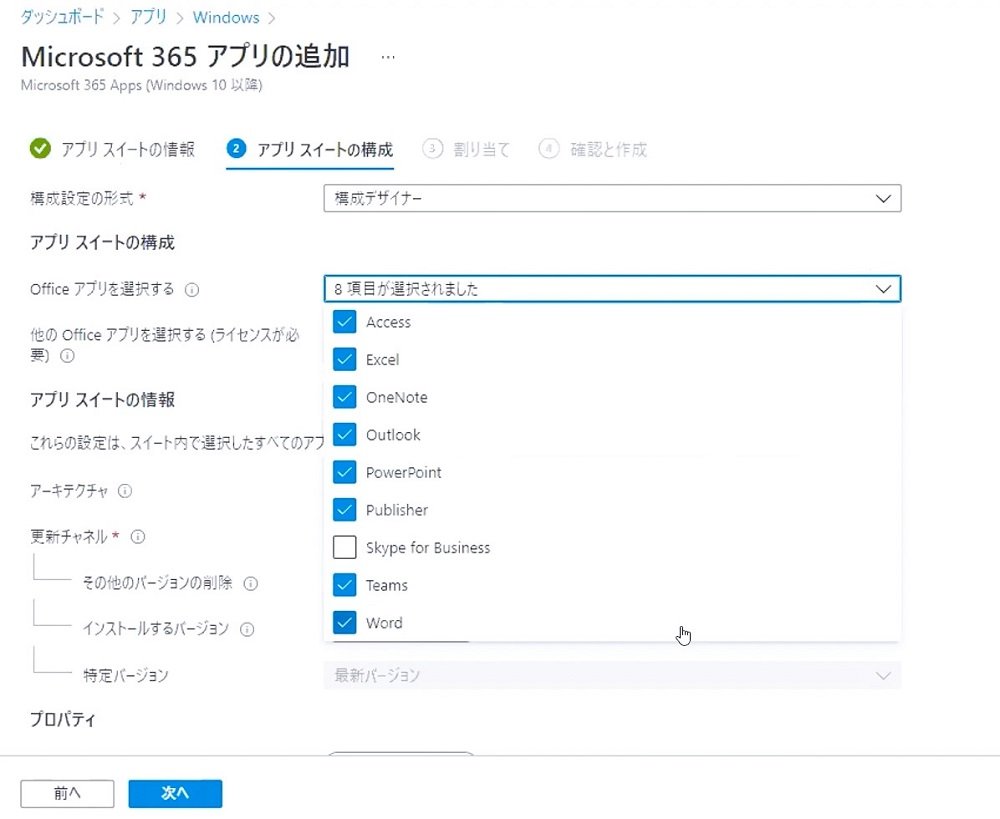Check the Skype for Business checkbox

point(344,547)
